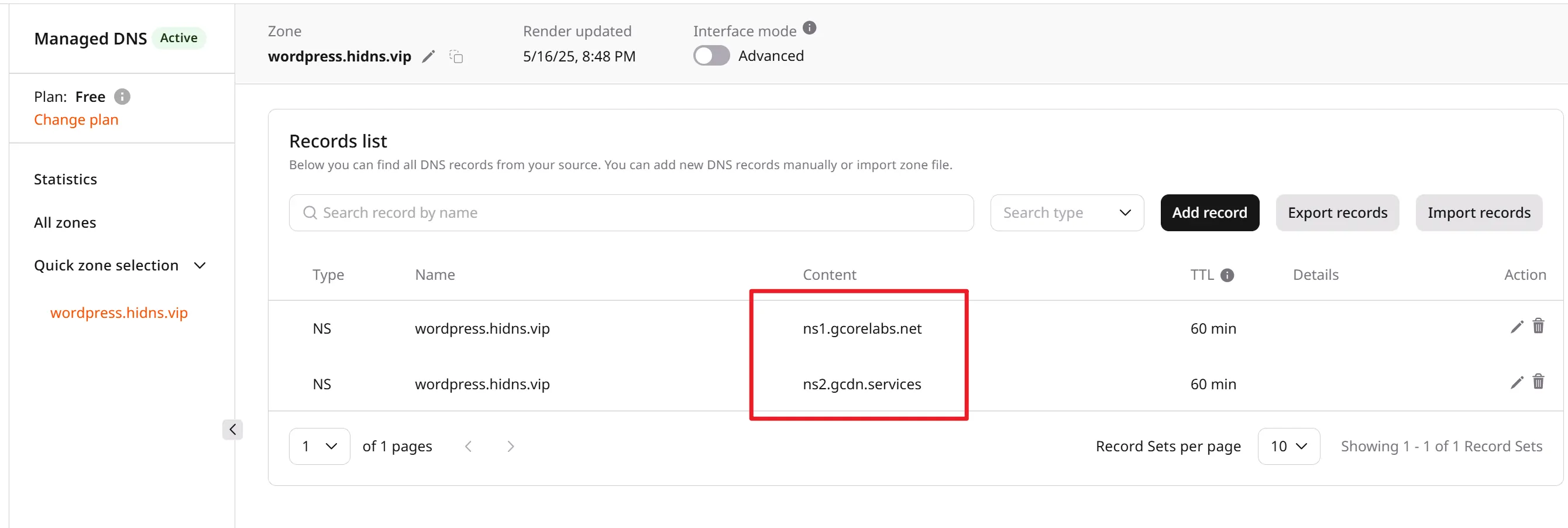Click ns2.gcdn.services content cell
The height and width of the screenshot is (528, 1568).
pyautogui.click(x=862, y=384)
